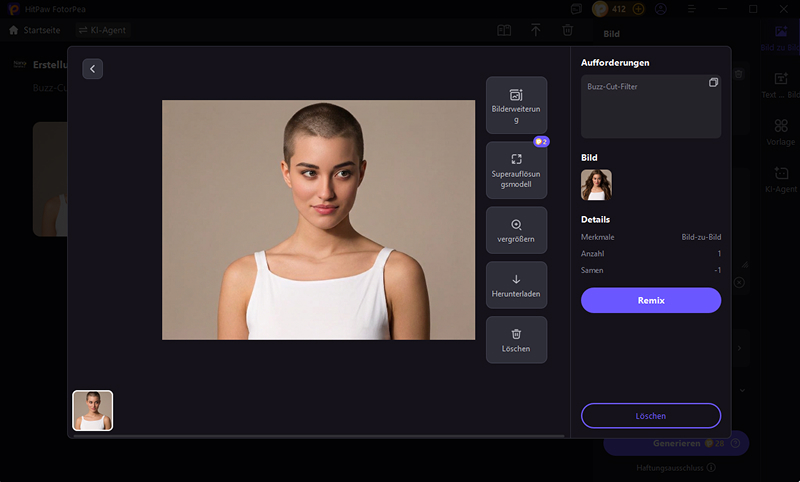The image size is (800, 482).
Task: Click the Anzahl value 1
Action: pyautogui.click(x=719, y=253)
